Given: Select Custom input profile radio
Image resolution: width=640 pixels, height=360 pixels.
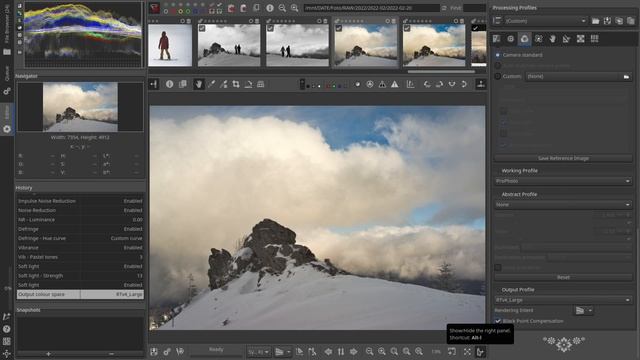Looking at the screenshot, I should click(x=498, y=76).
